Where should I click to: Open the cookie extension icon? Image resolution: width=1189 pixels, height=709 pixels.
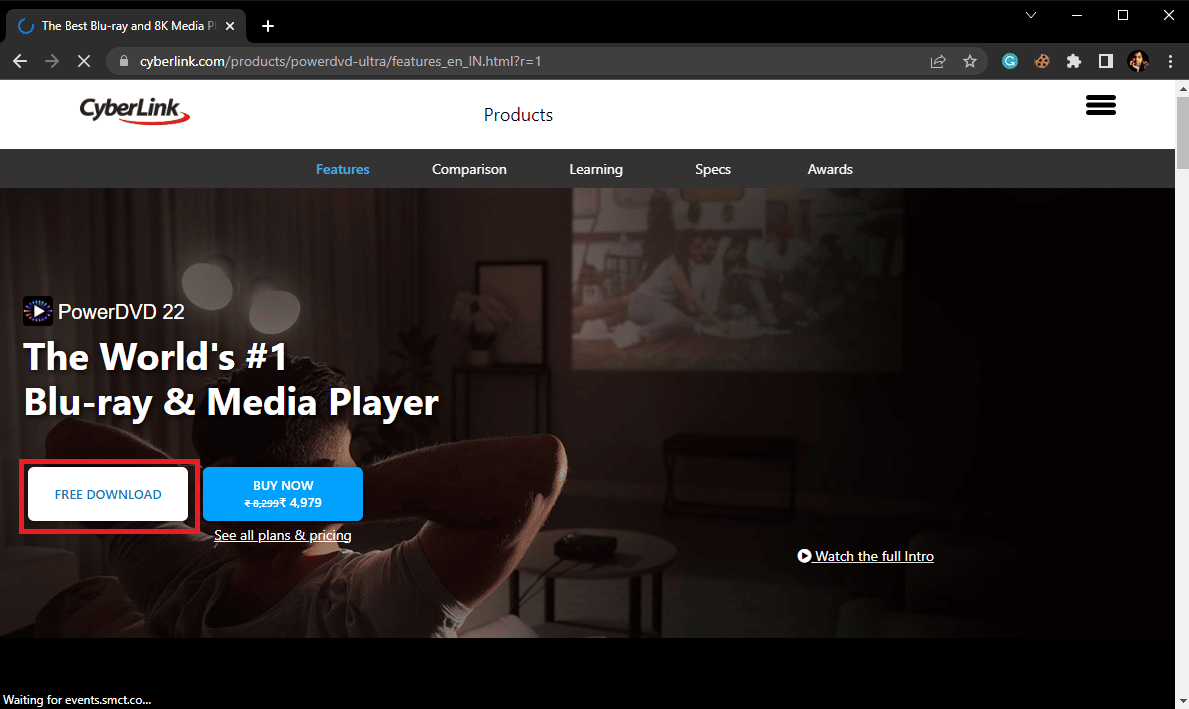[1042, 61]
